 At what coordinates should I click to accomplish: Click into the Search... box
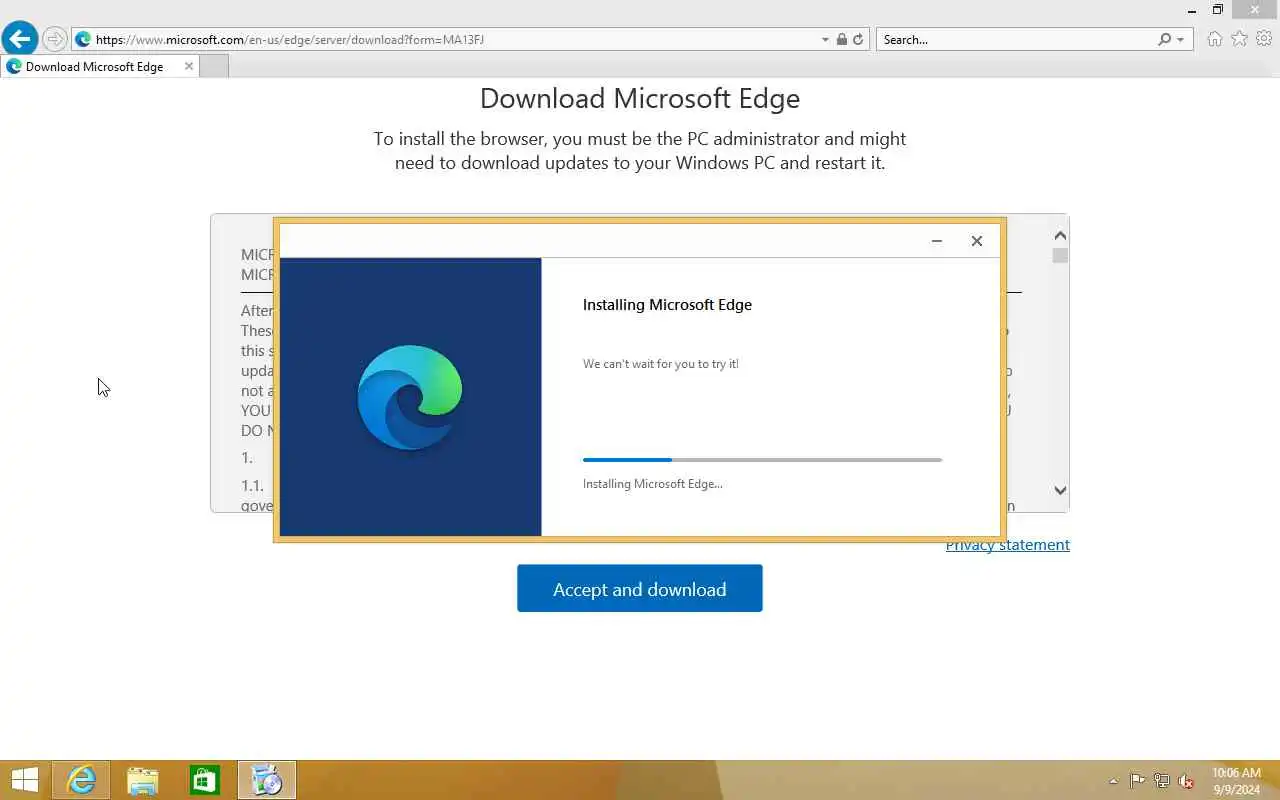(x=1015, y=40)
